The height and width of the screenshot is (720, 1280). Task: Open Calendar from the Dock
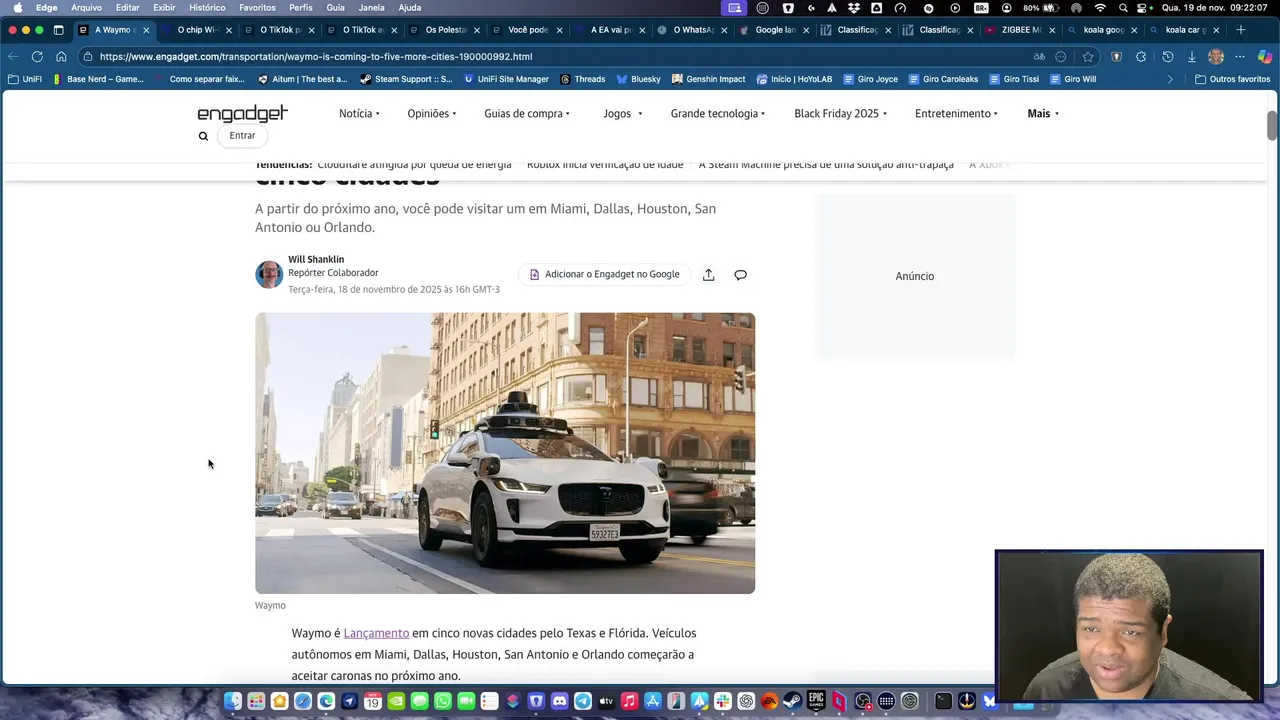pyautogui.click(x=372, y=701)
